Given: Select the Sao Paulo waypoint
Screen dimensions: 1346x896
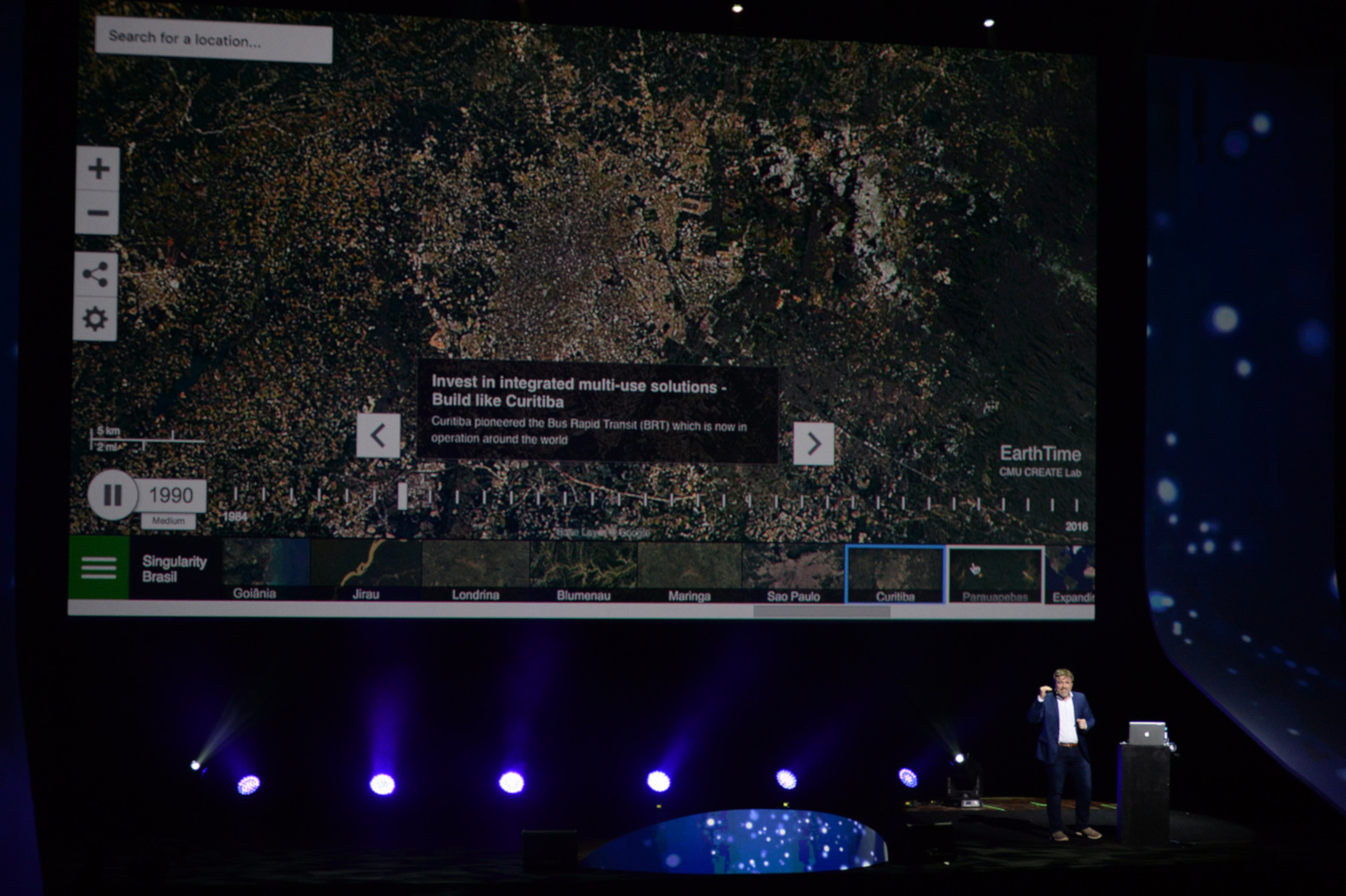Looking at the screenshot, I should (793, 573).
